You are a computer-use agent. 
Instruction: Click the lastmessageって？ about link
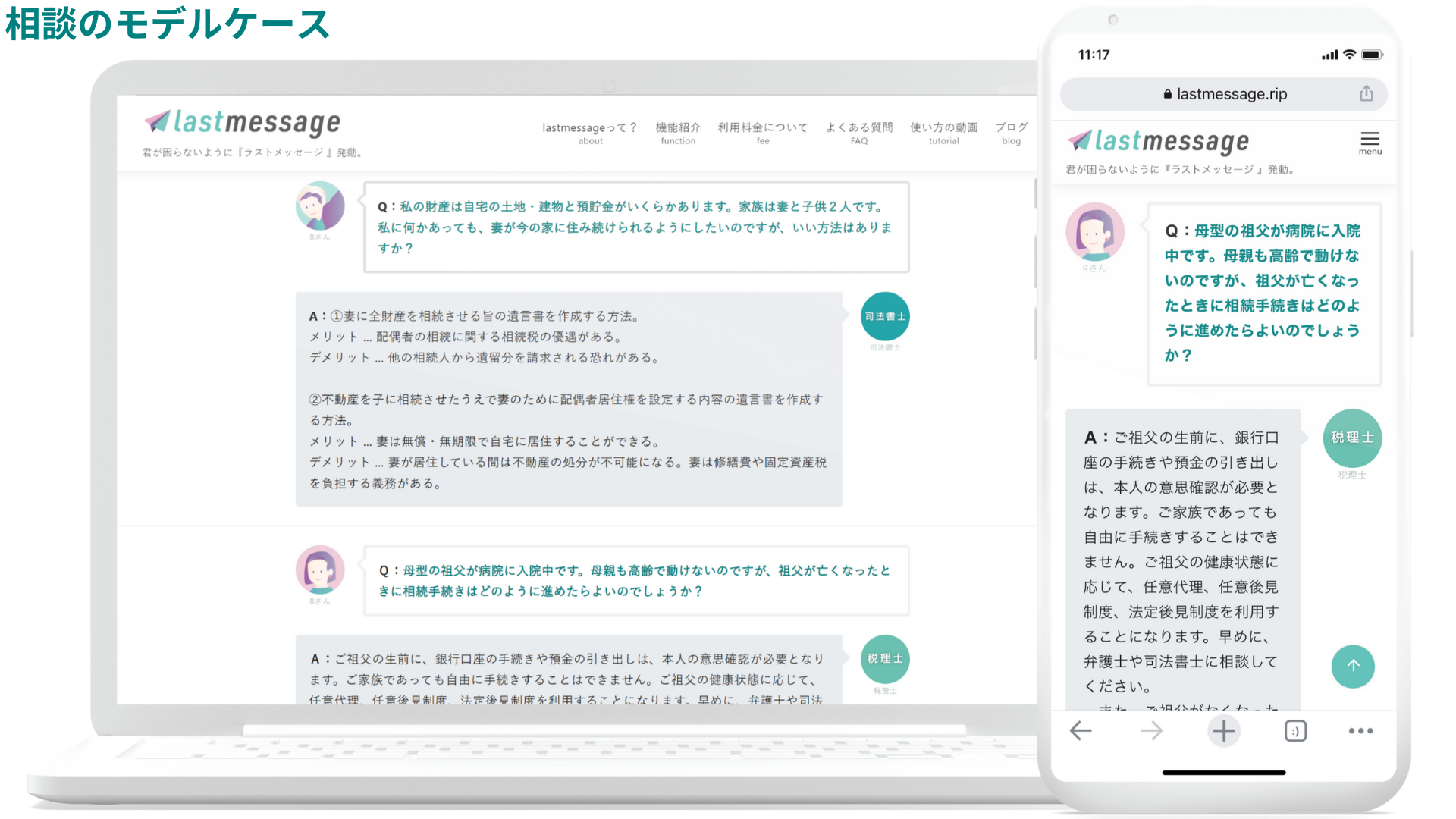click(590, 132)
